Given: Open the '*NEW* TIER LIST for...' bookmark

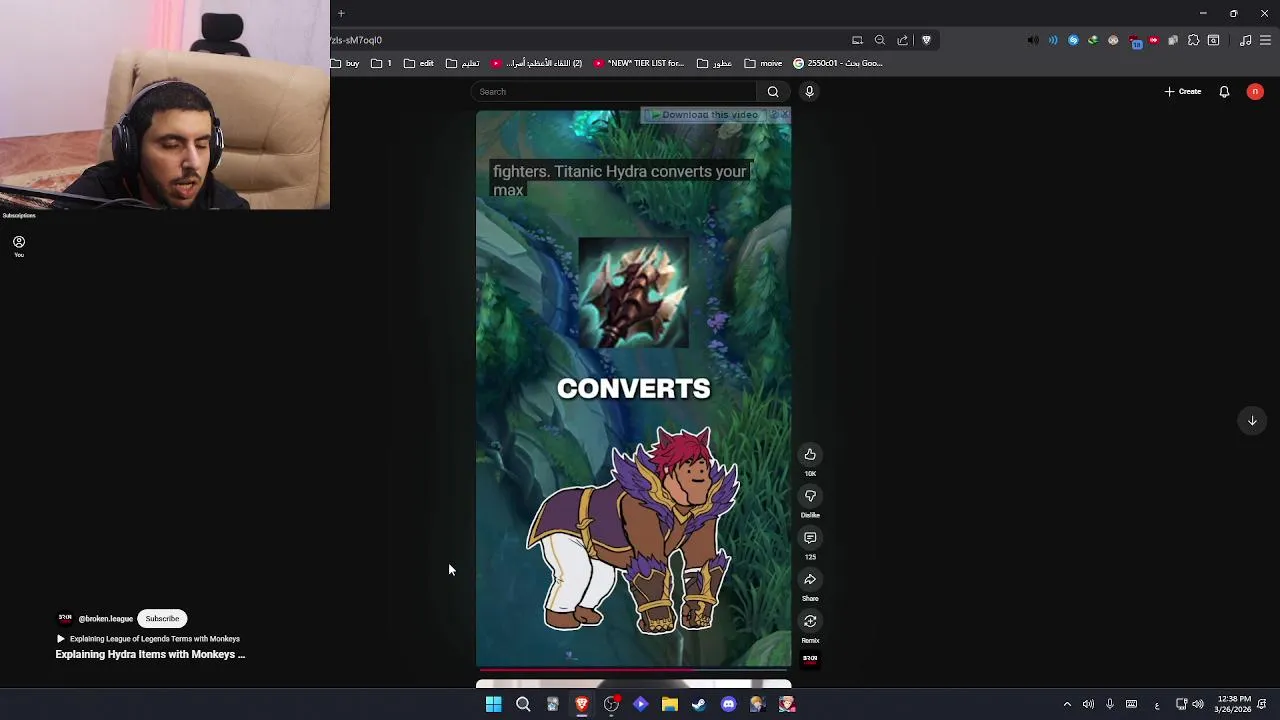Looking at the screenshot, I should [639, 63].
